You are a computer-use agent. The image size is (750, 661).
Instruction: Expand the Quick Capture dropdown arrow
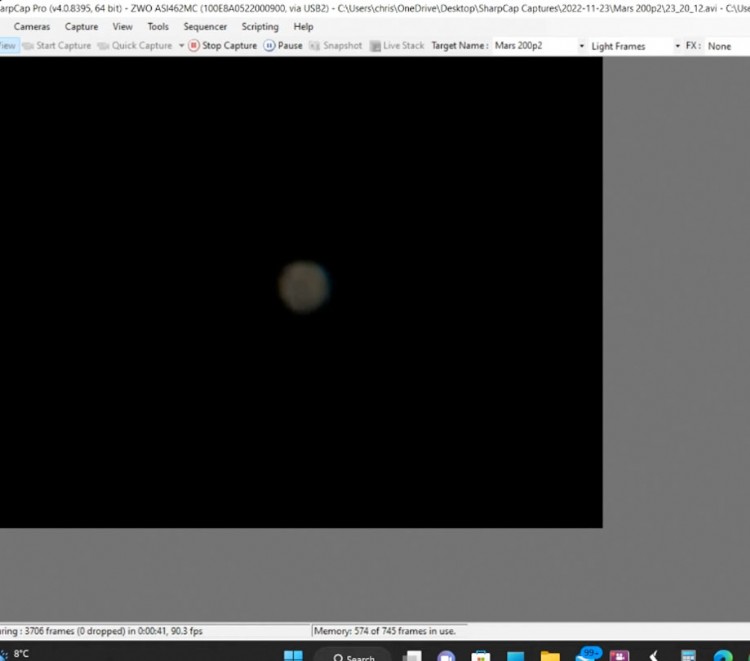181,46
